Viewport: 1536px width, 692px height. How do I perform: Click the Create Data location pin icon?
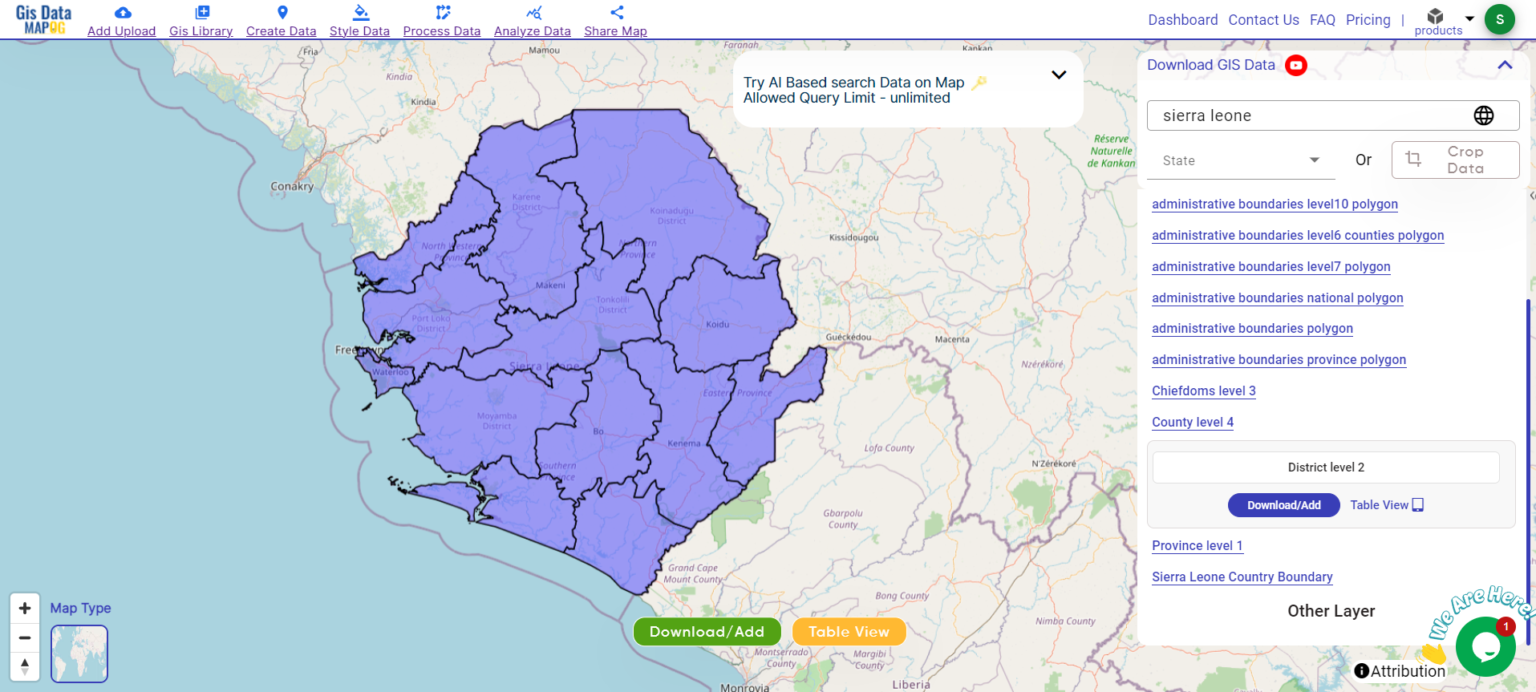click(283, 12)
